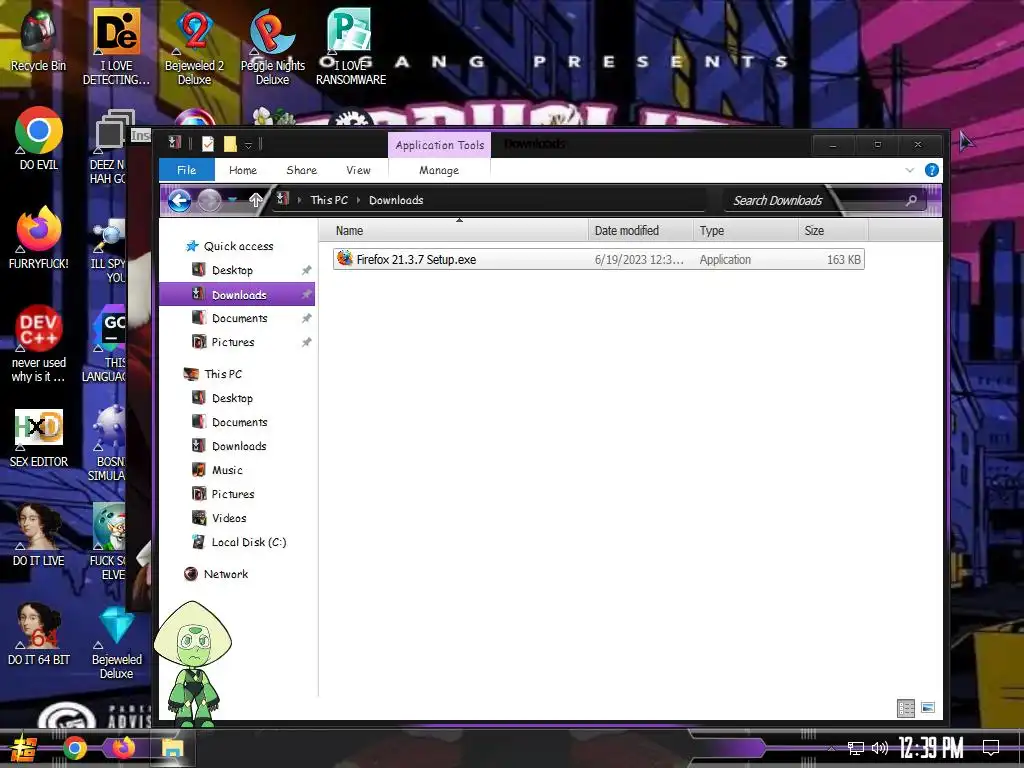Open the File tab in Explorer
Screen dimensions: 1024x768
(187, 170)
